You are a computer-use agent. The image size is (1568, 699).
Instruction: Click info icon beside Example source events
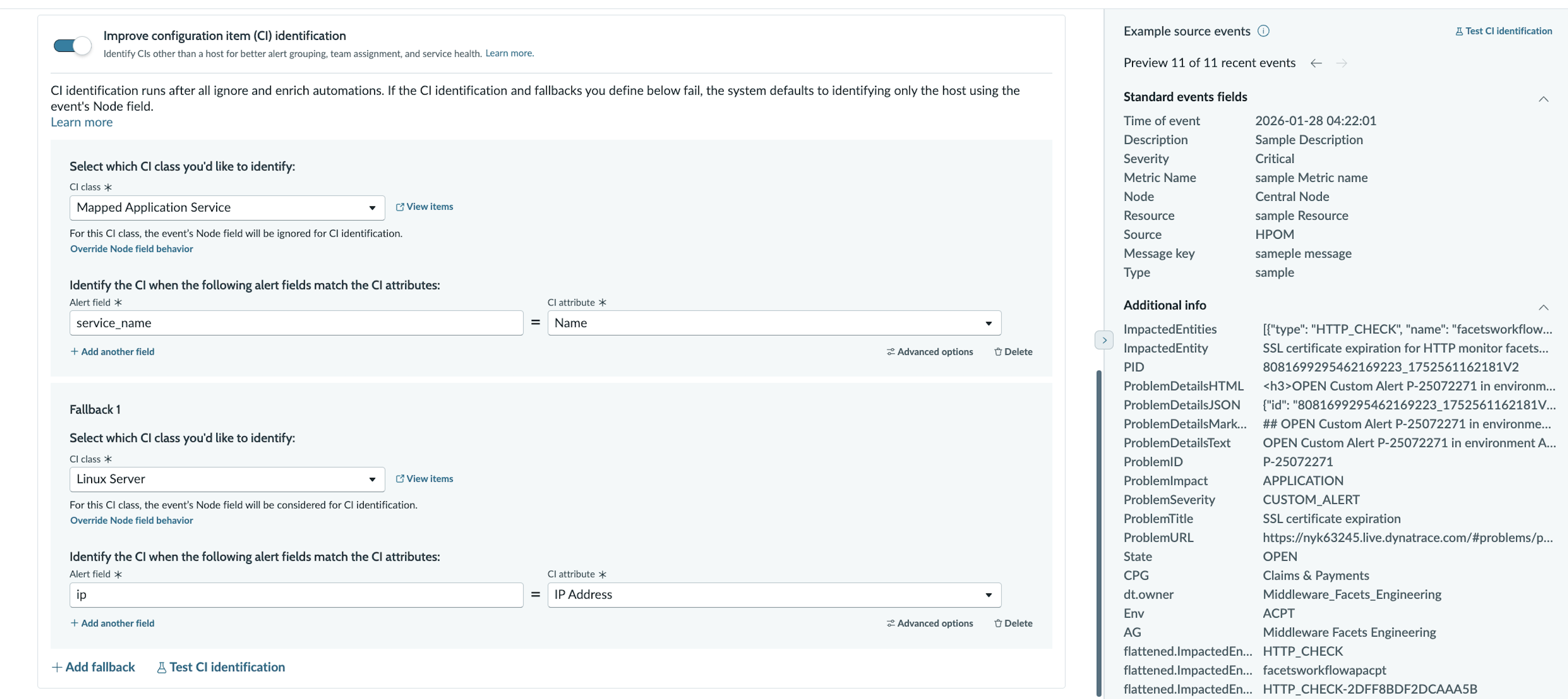pyautogui.click(x=1264, y=31)
